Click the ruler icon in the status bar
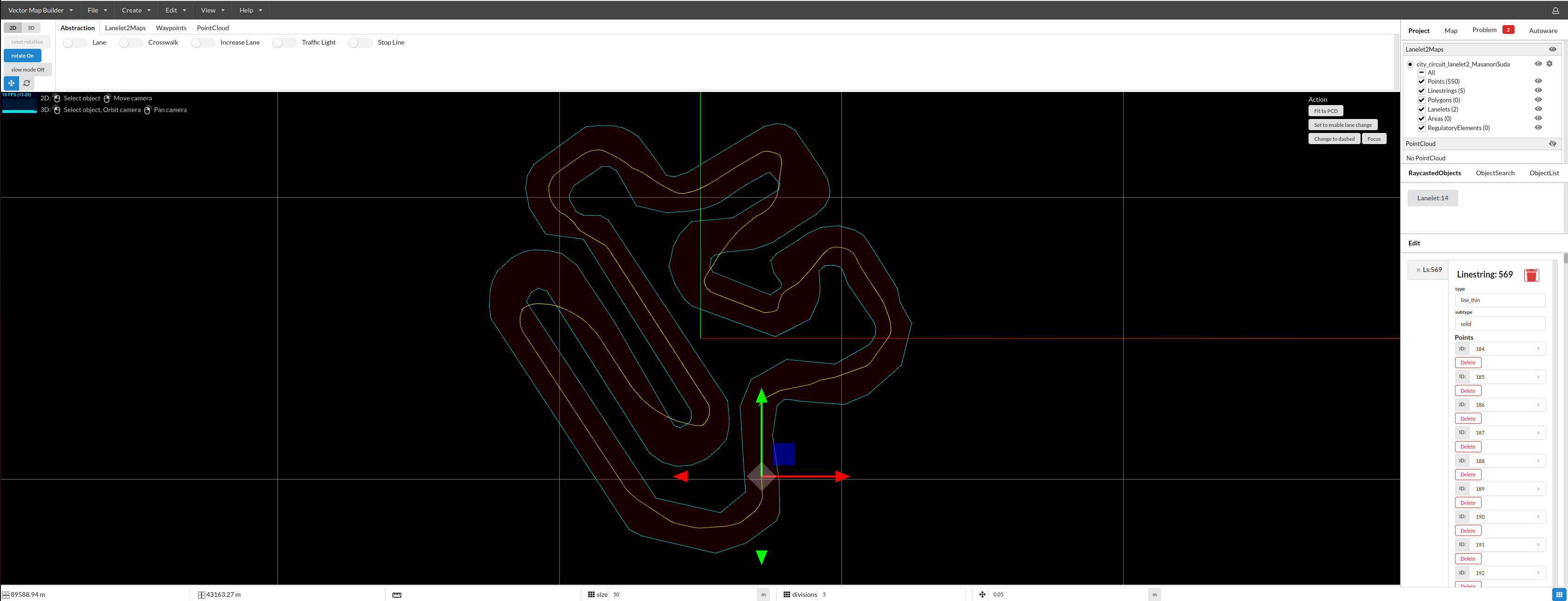 click(x=396, y=594)
